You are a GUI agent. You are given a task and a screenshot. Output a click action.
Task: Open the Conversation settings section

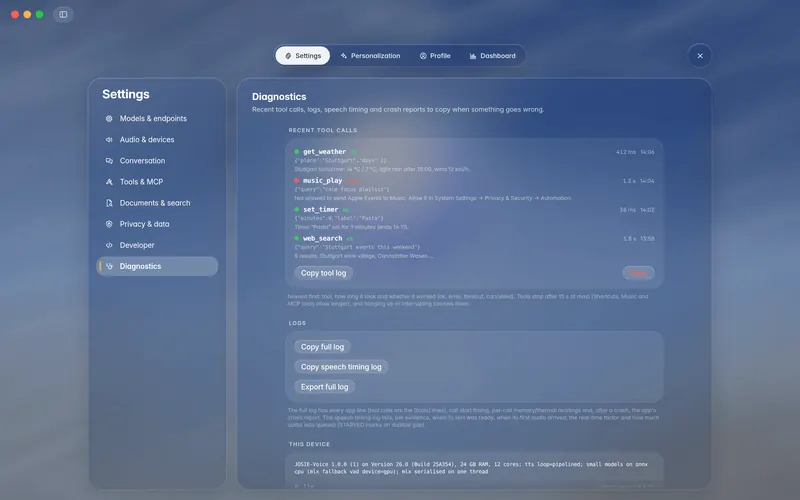pyautogui.click(x=157, y=161)
